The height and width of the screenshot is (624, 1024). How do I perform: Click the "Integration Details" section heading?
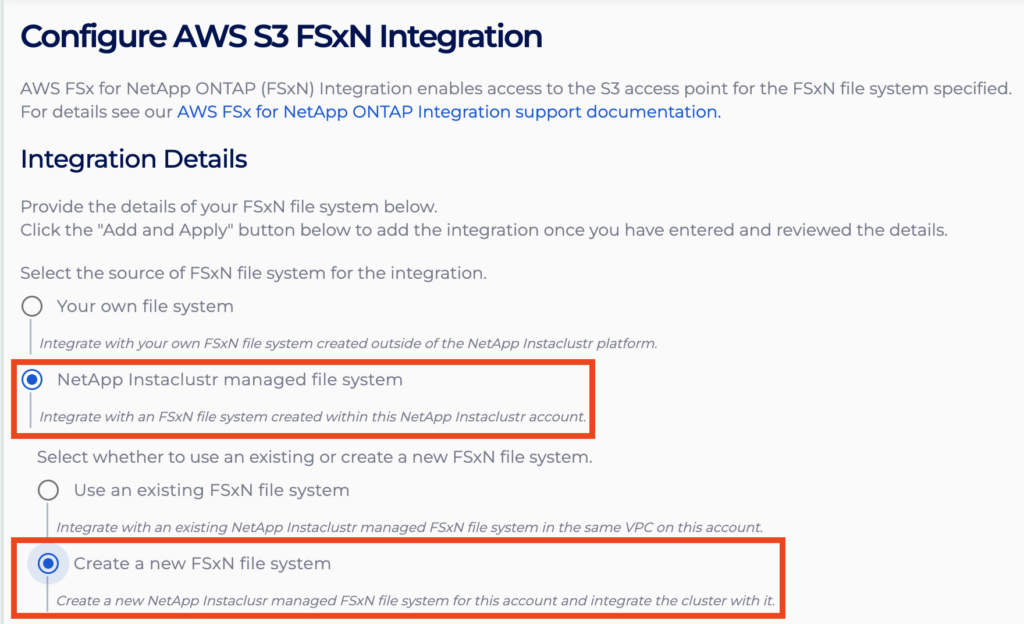point(134,159)
